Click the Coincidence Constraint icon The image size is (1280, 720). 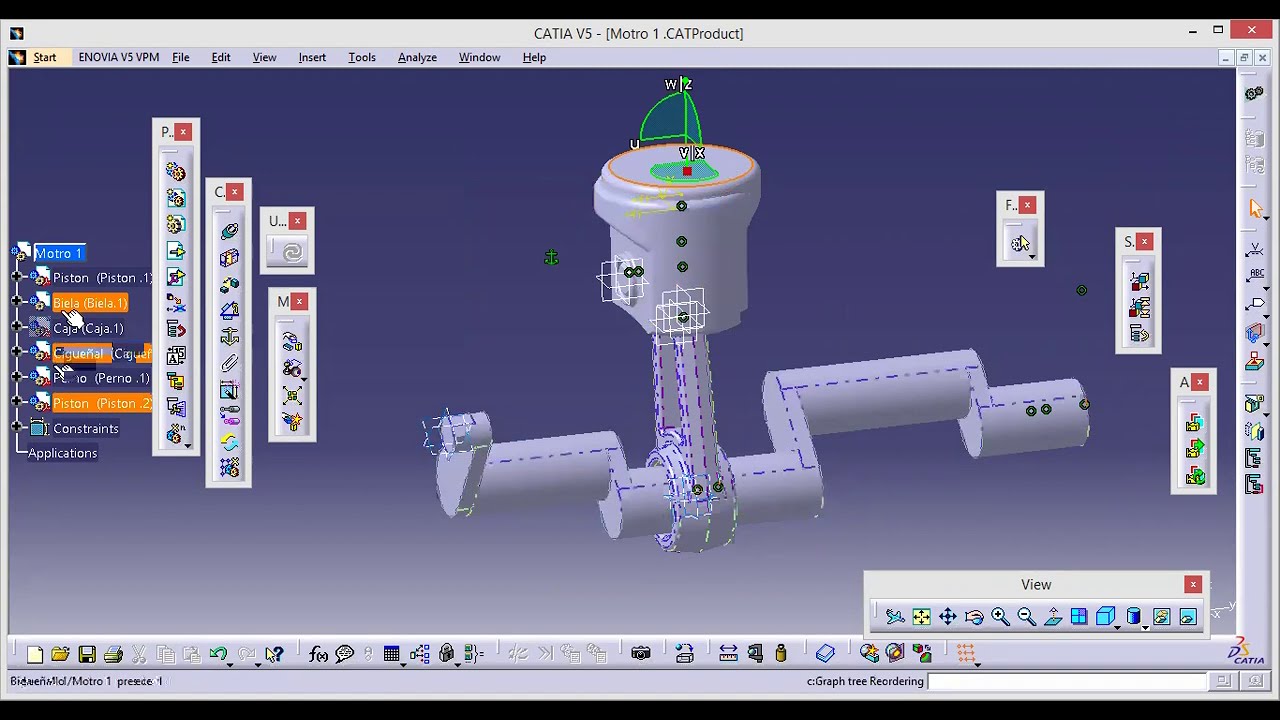229,231
